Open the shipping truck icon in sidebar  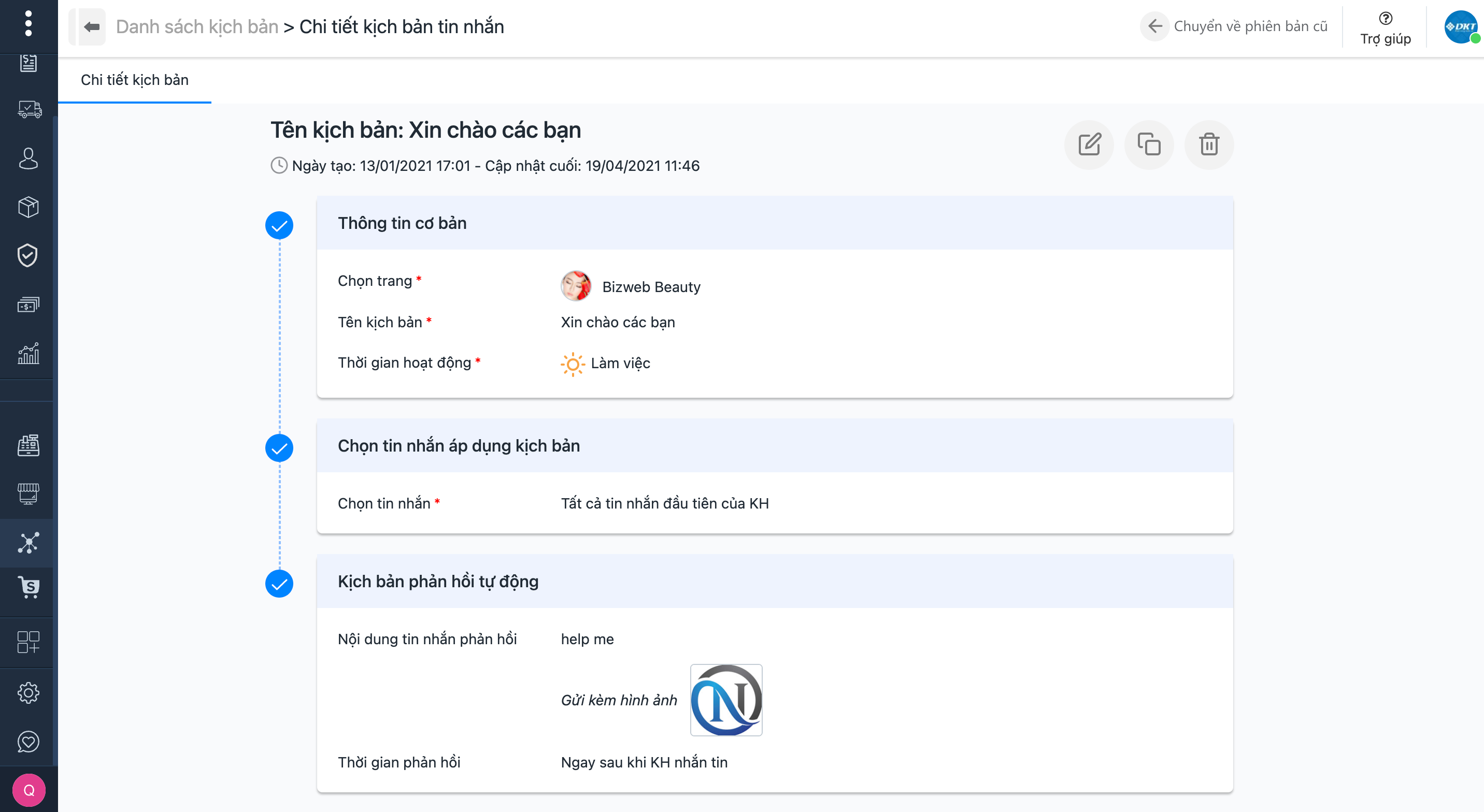tap(28, 109)
